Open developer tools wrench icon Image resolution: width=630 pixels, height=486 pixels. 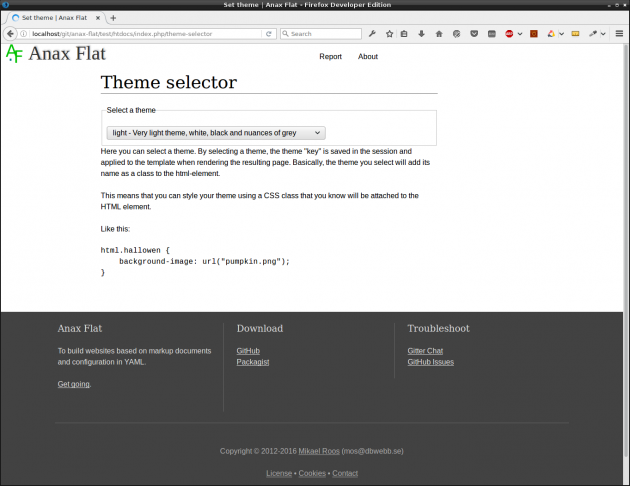pos(372,34)
